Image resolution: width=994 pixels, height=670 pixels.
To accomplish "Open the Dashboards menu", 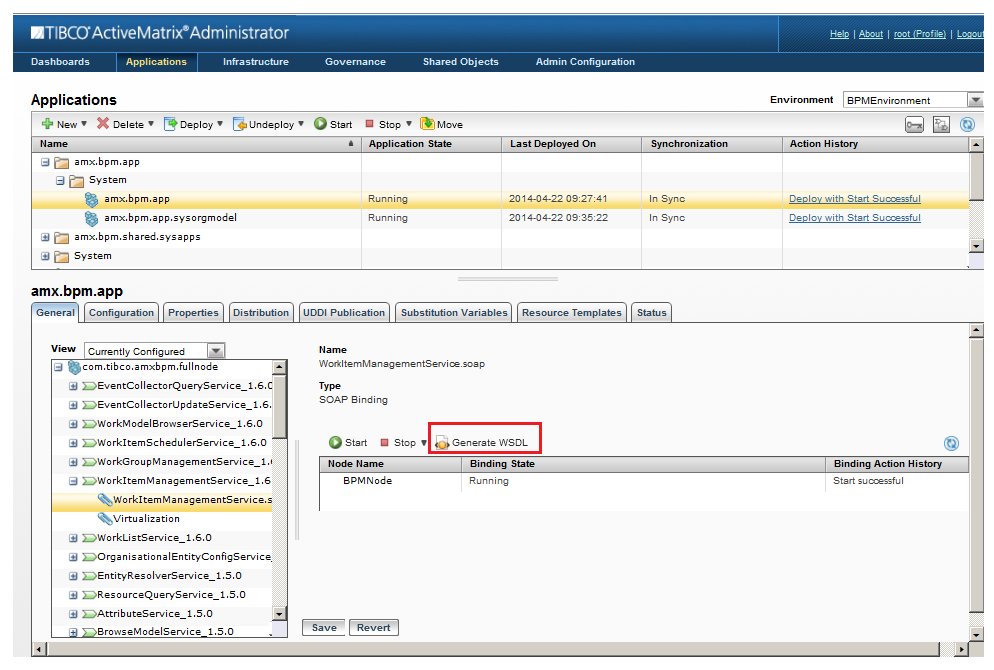I will 60,61.
